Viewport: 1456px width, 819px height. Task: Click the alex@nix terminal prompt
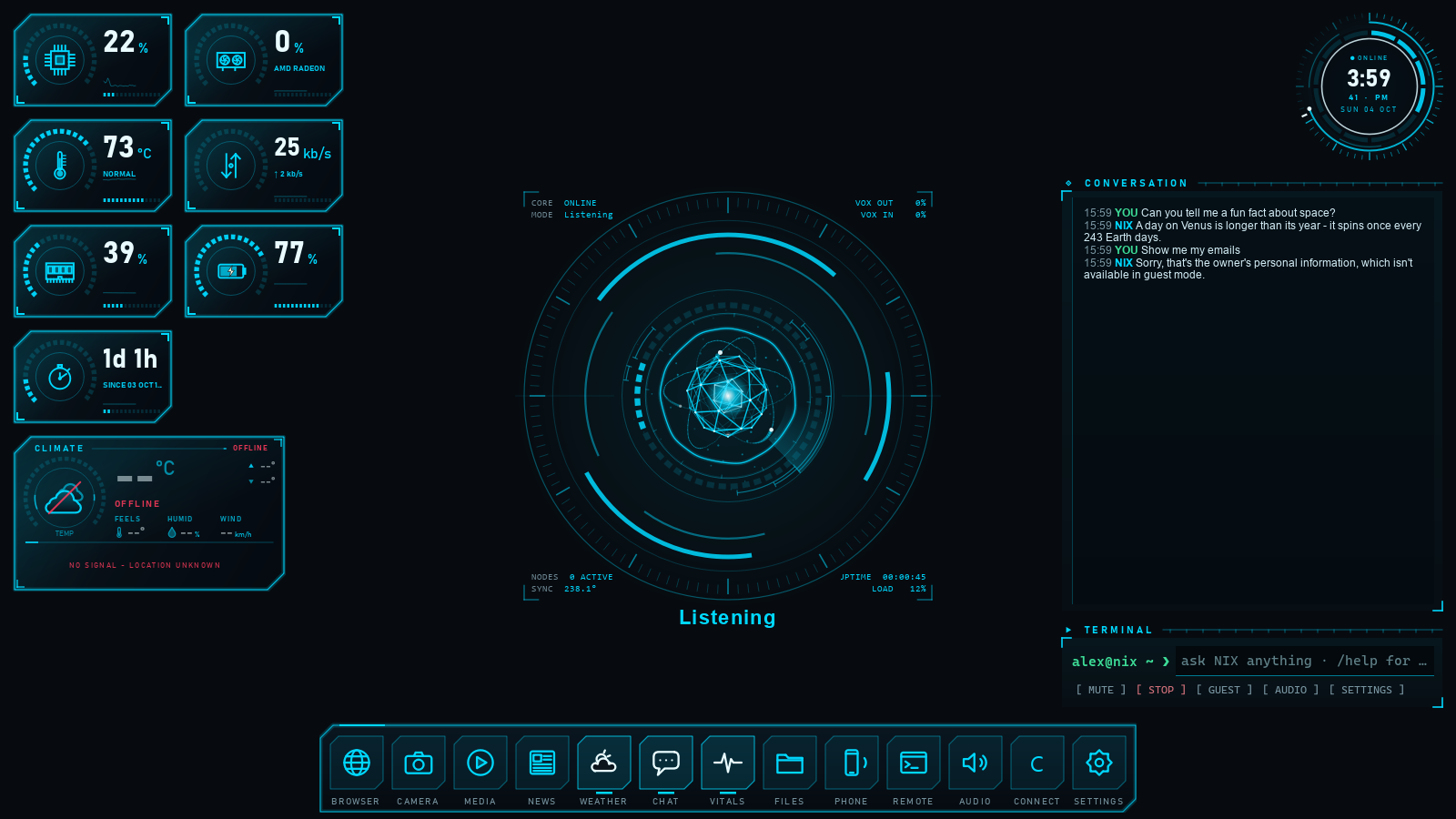[1120, 662]
